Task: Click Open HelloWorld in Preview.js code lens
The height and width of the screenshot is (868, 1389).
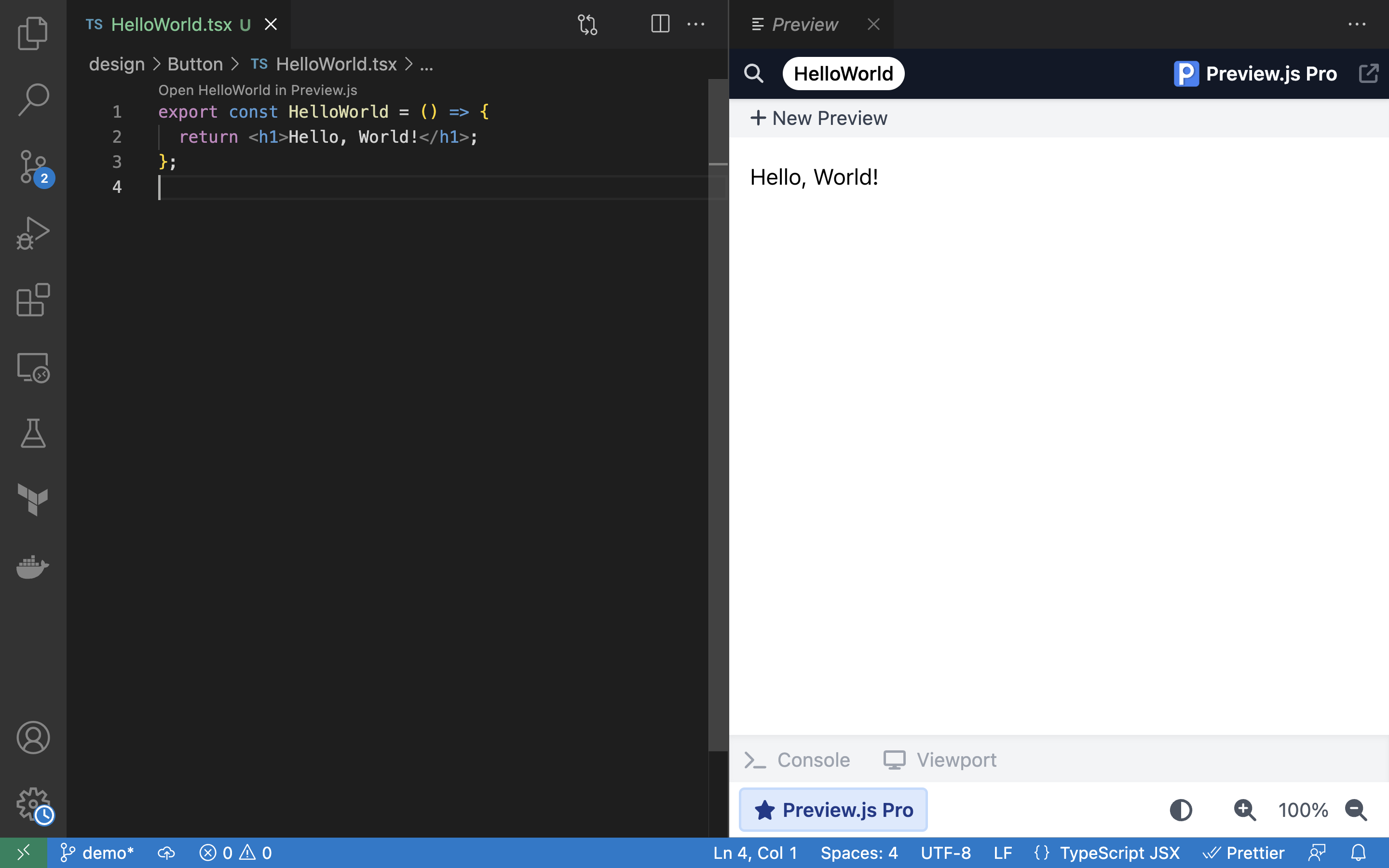Action: point(258,90)
